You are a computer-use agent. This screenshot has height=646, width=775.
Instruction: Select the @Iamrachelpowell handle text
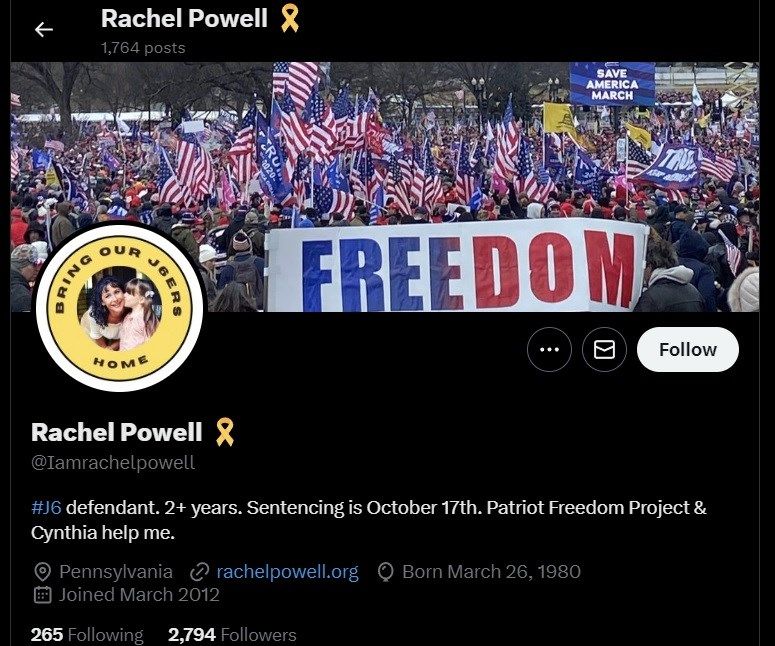(x=113, y=463)
